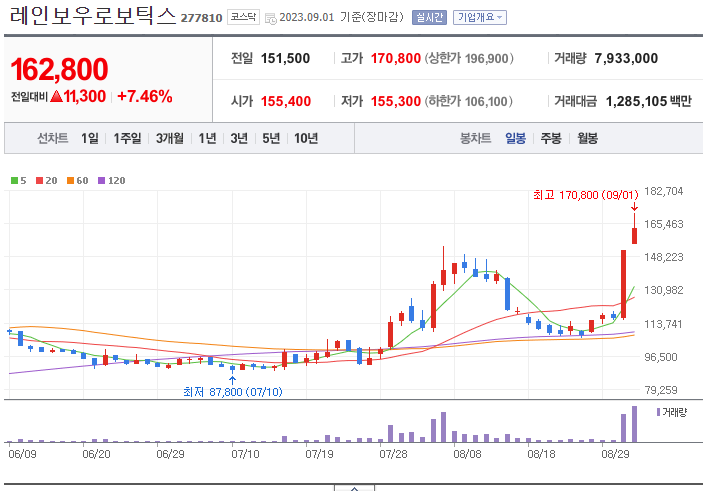Click the red up-triangle beside 11,300
The width and height of the screenshot is (703, 491).
pos(56,96)
